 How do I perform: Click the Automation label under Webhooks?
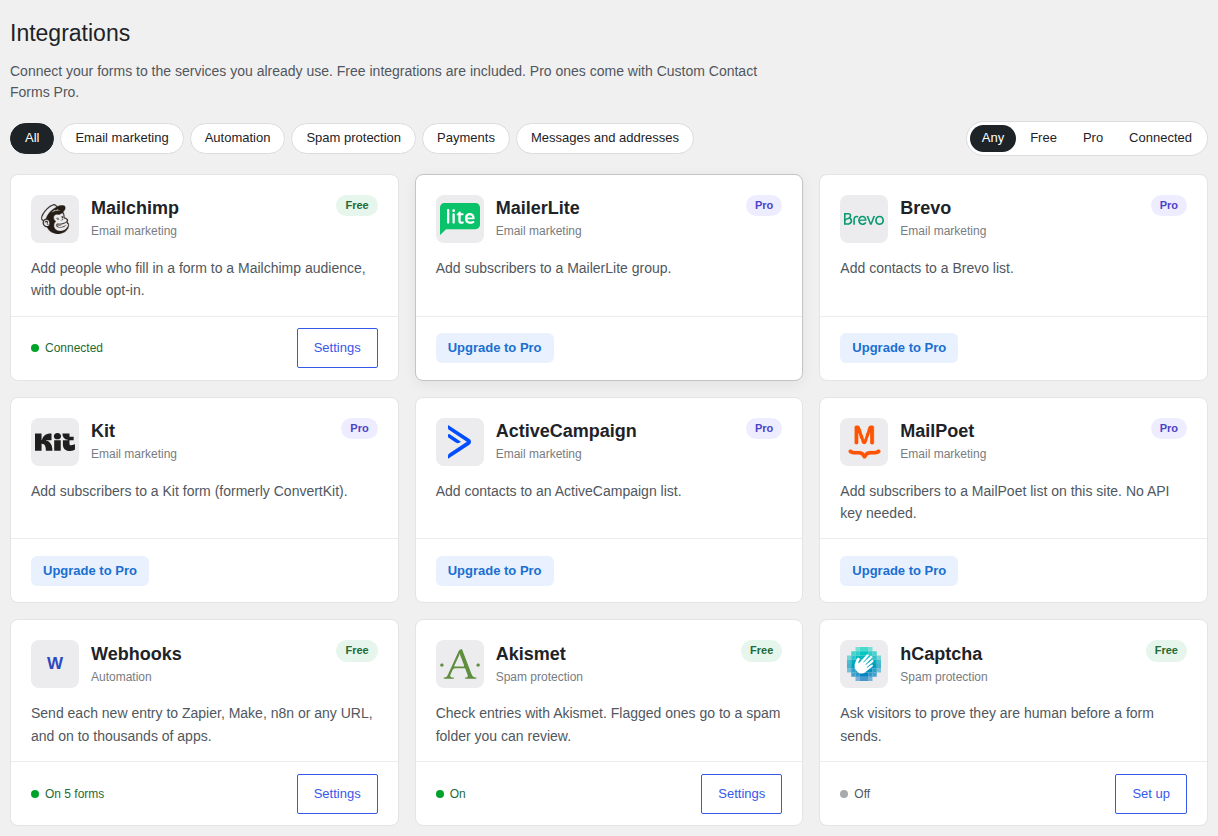click(121, 677)
